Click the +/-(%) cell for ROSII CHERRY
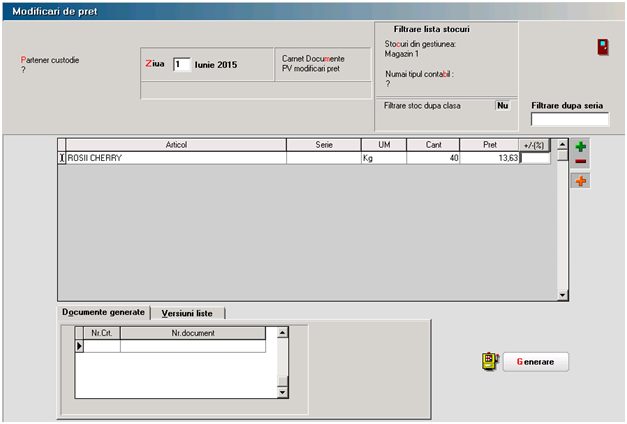Viewport: 627px width, 424px height. (x=534, y=158)
